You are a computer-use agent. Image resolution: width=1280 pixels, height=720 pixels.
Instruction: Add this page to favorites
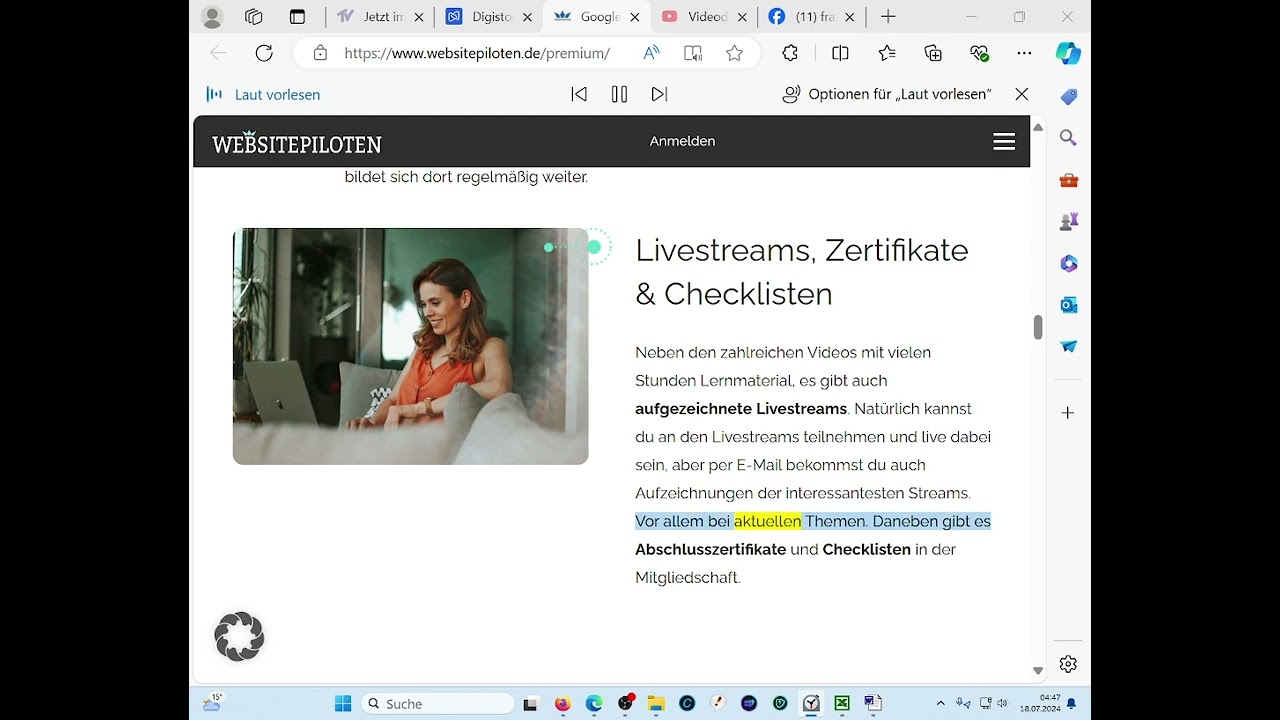(x=735, y=53)
